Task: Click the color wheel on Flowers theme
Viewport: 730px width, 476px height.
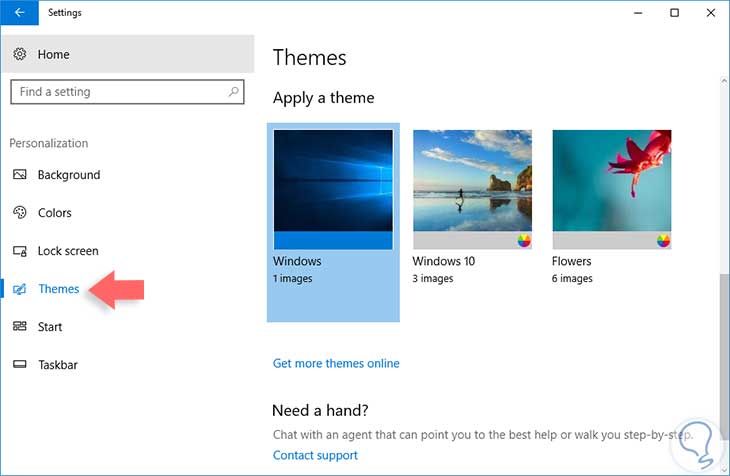Action: click(x=663, y=241)
